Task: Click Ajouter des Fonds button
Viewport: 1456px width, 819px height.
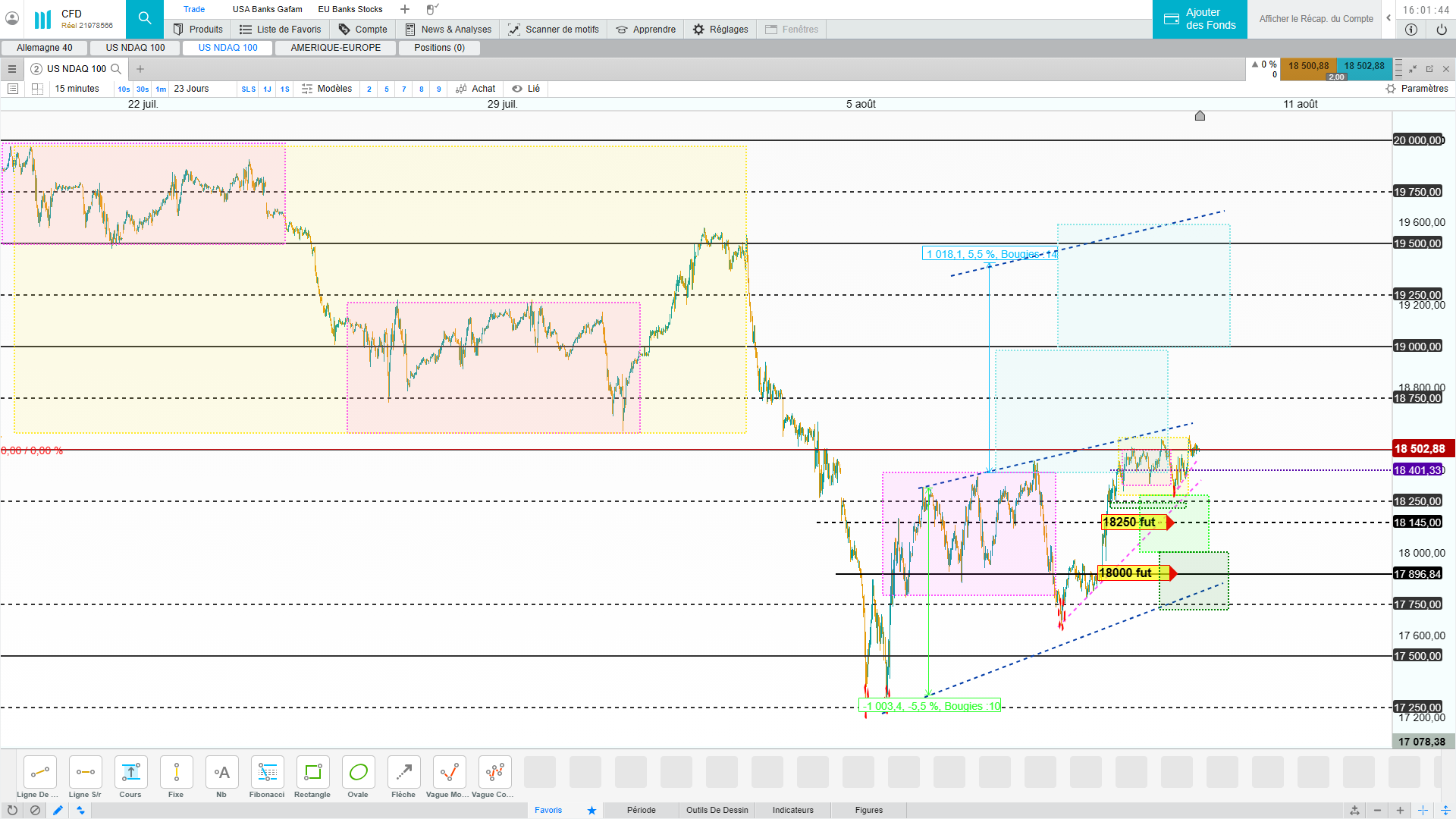Action: pos(1200,19)
